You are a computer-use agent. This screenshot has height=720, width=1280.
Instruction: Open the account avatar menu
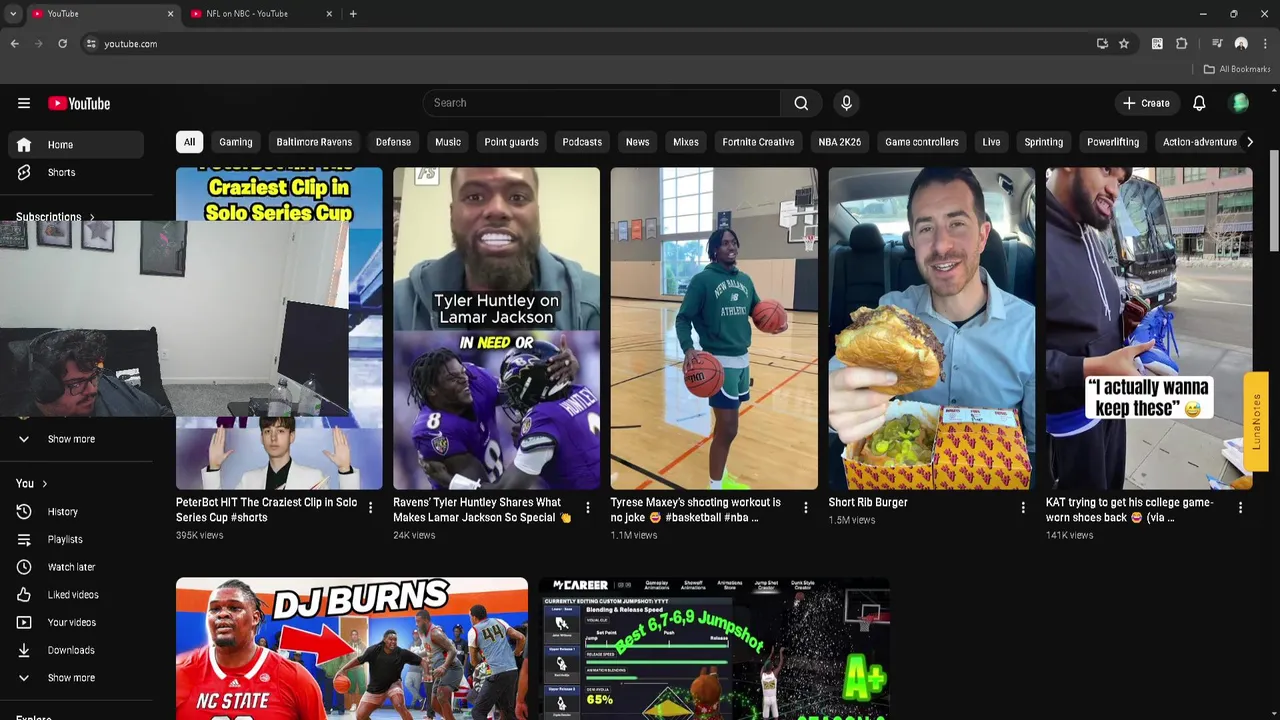coord(1240,103)
